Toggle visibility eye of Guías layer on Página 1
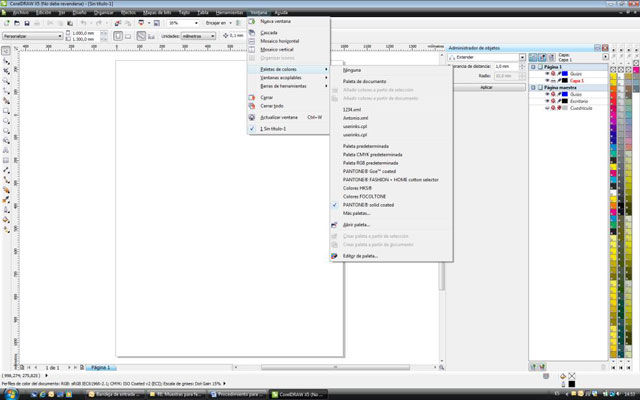This screenshot has width=640, height=400. (547, 73)
